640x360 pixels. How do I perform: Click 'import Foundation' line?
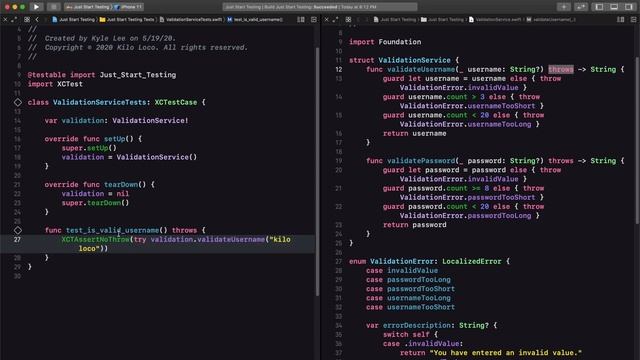tap(385, 42)
